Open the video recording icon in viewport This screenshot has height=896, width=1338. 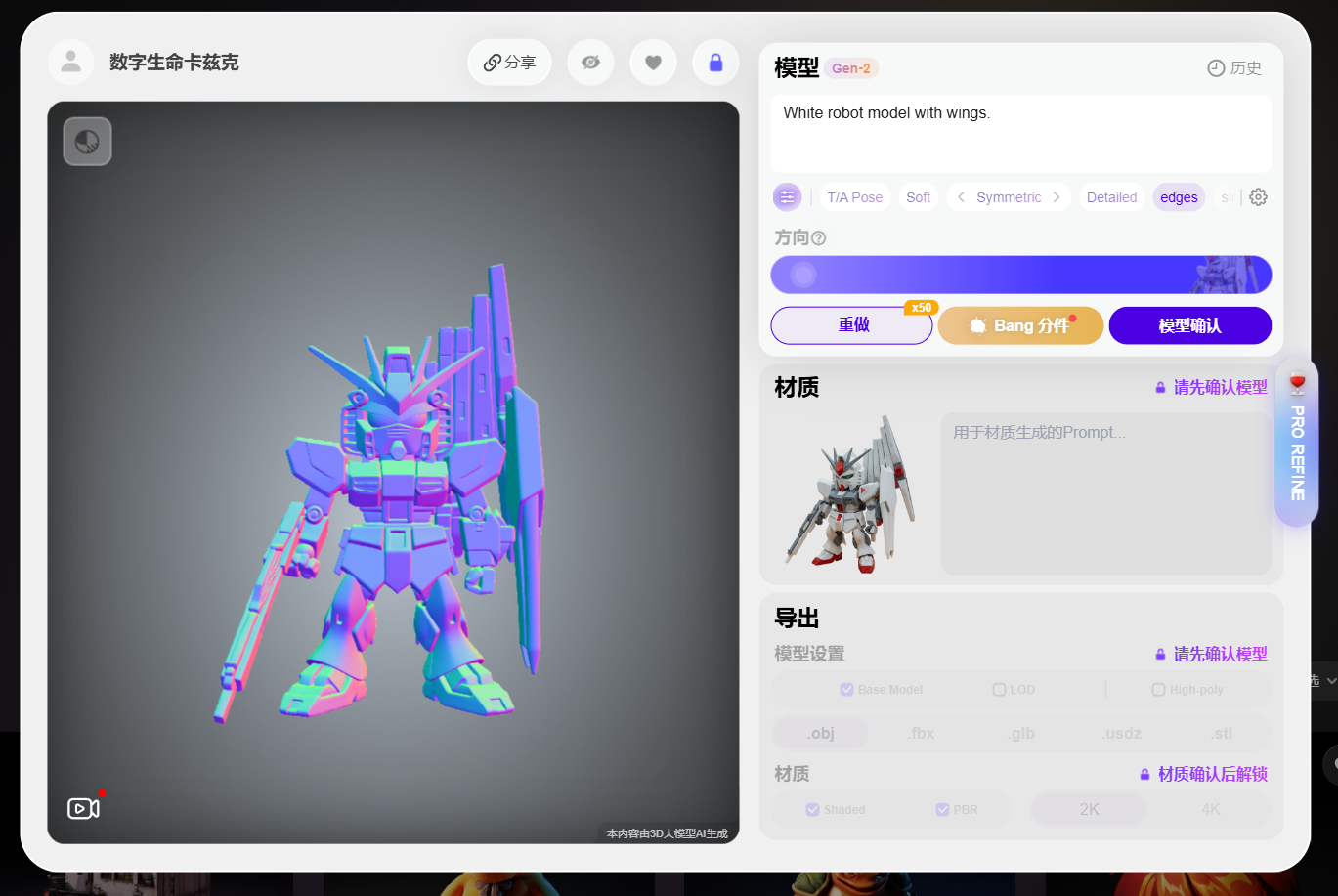coord(82,807)
